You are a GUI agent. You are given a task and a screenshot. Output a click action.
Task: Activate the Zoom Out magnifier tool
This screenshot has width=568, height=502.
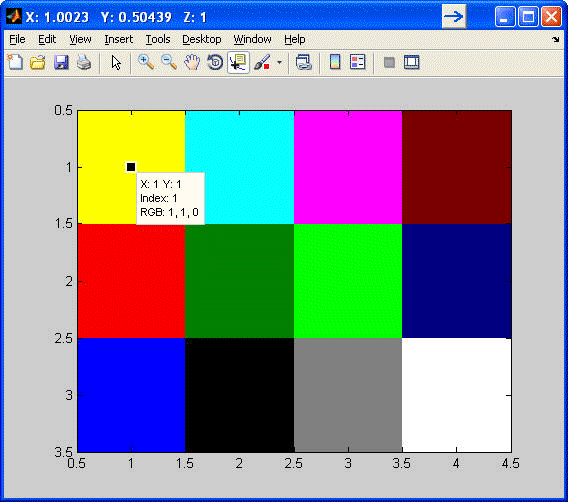(x=168, y=63)
